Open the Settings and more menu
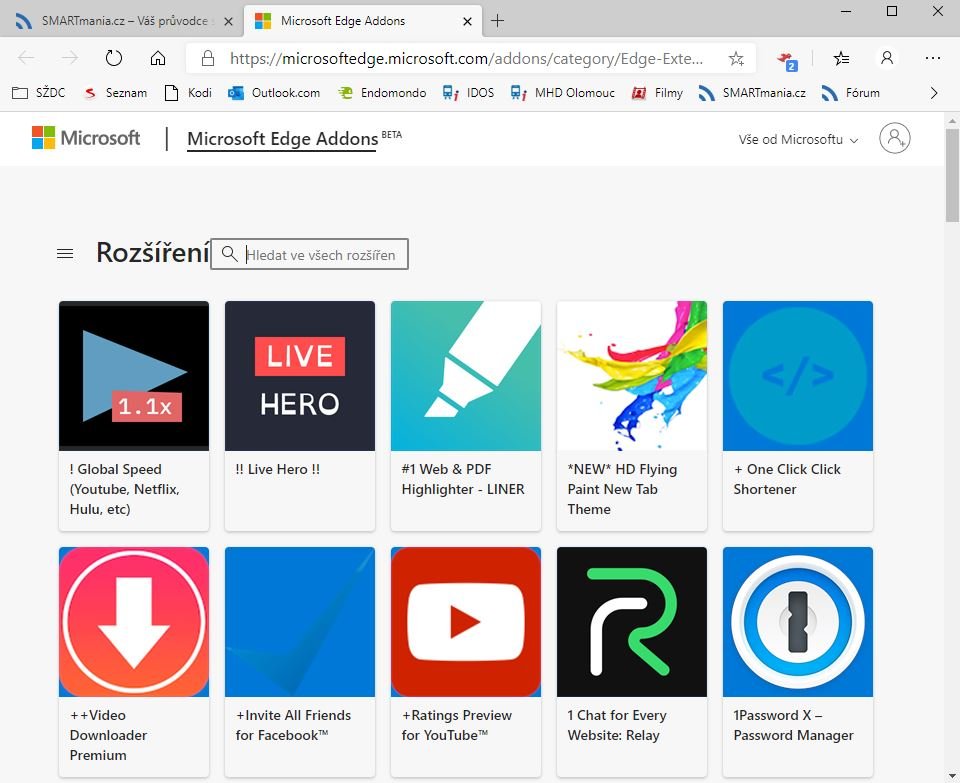The image size is (960, 783). click(932, 58)
